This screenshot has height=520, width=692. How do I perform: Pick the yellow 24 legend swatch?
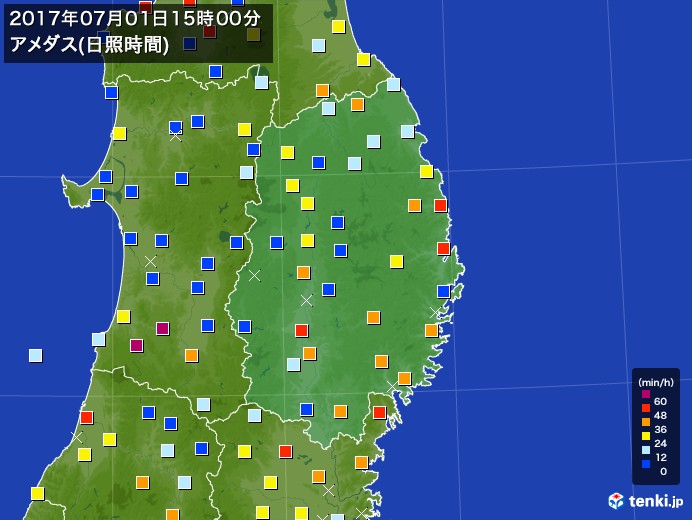click(x=646, y=437)
